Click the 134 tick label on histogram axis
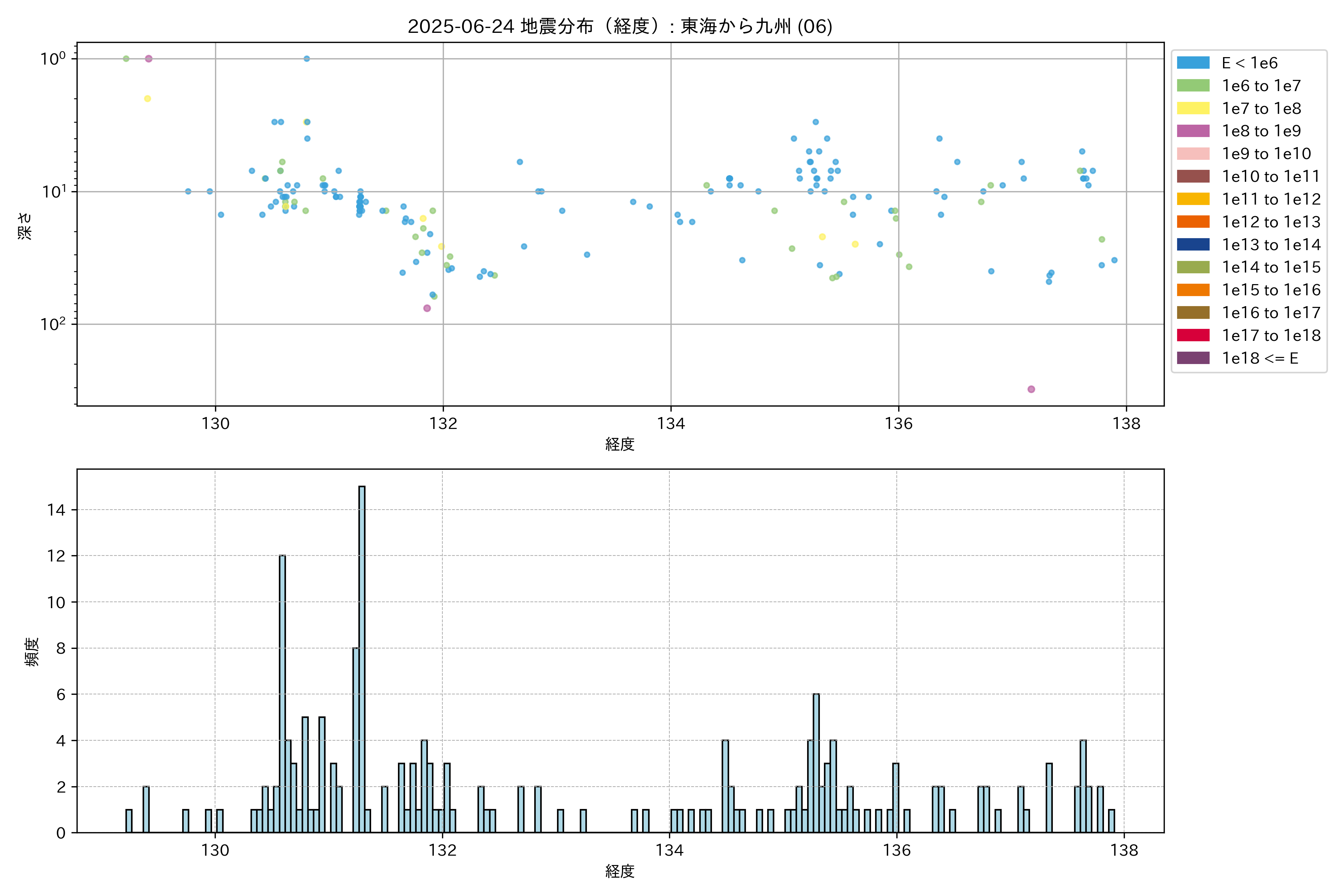 tap(669, 850)
